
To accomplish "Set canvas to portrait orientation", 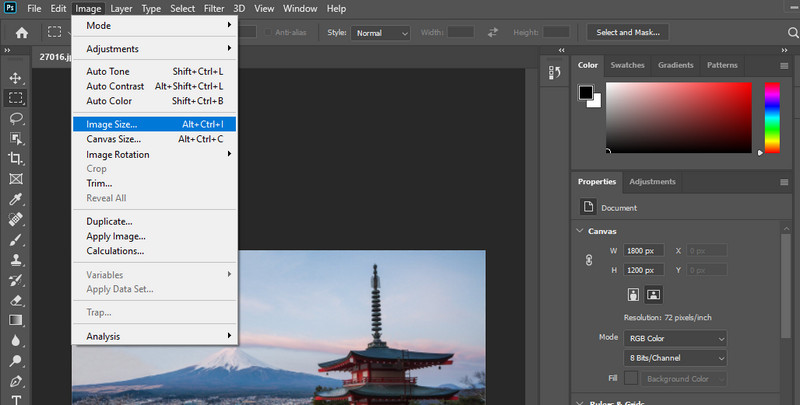I will (x=634, y=295).
